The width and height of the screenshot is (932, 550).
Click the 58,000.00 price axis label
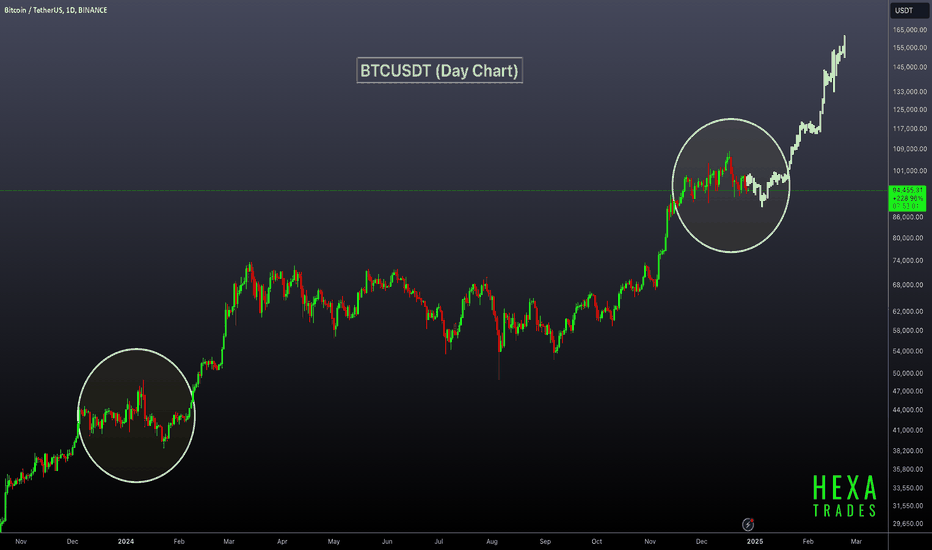click(909, 331)
